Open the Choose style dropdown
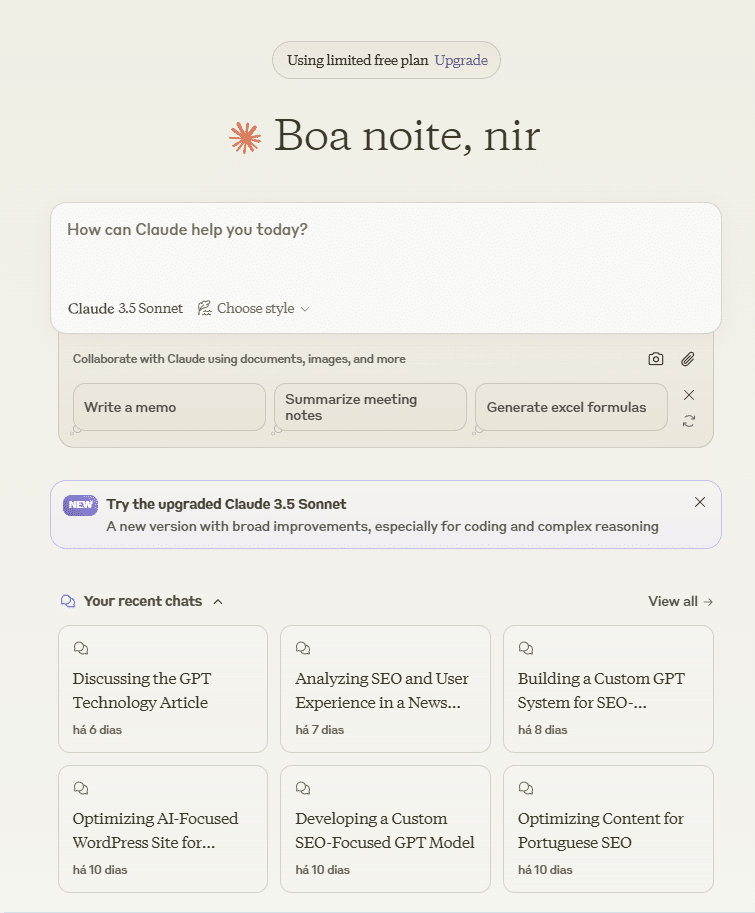Viewport: 755px width, 913px height. [x=254, y=309]
